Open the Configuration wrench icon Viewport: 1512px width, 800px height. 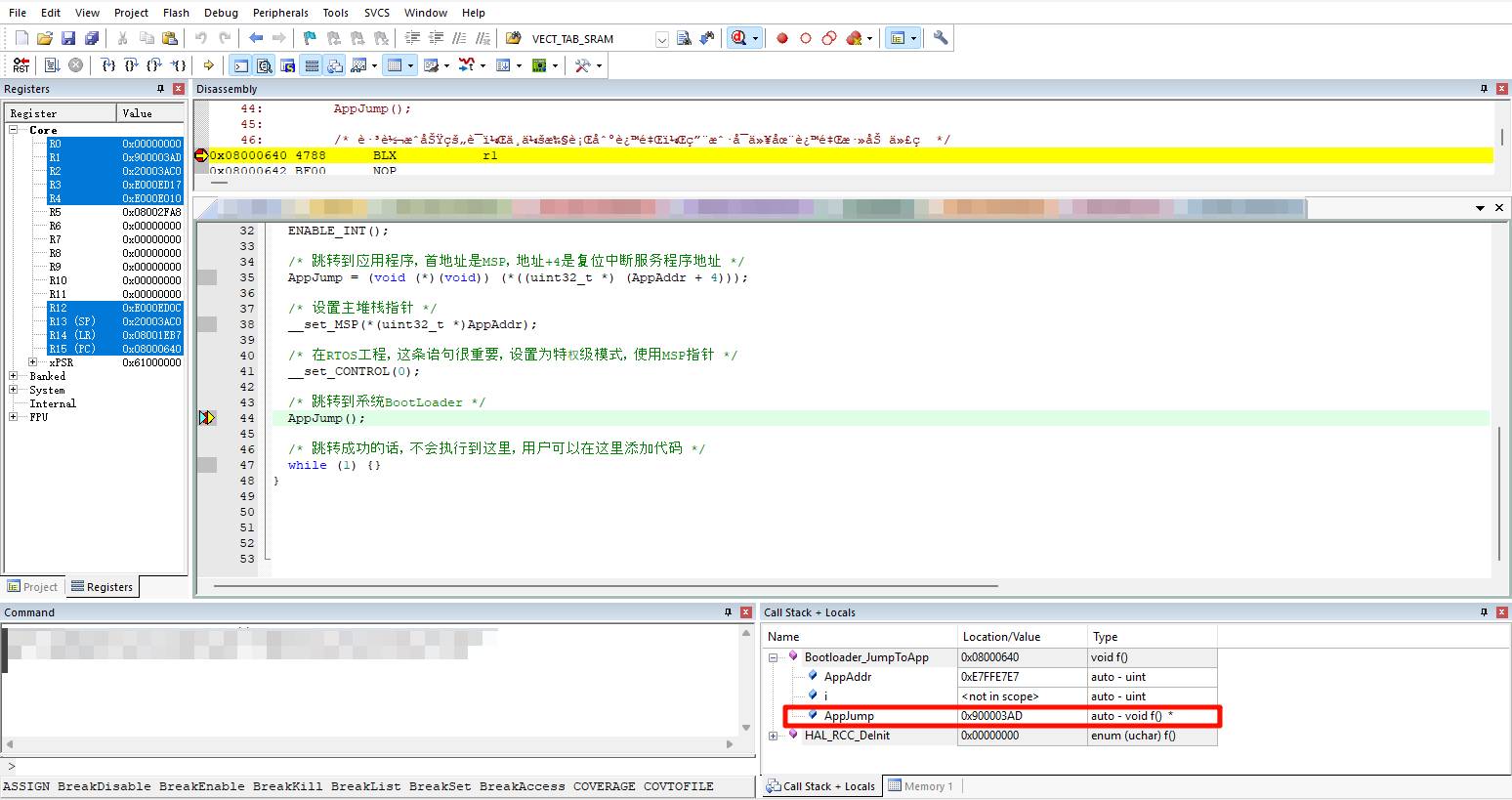click(x=941, y=38)
